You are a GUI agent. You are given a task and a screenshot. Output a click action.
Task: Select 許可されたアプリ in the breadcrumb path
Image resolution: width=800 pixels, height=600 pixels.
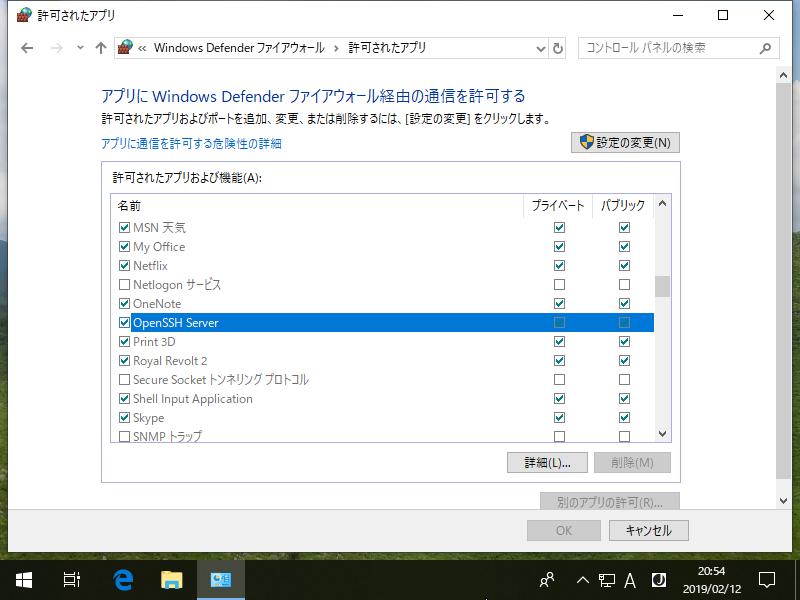pyautogui.click(x=387, y=47)
